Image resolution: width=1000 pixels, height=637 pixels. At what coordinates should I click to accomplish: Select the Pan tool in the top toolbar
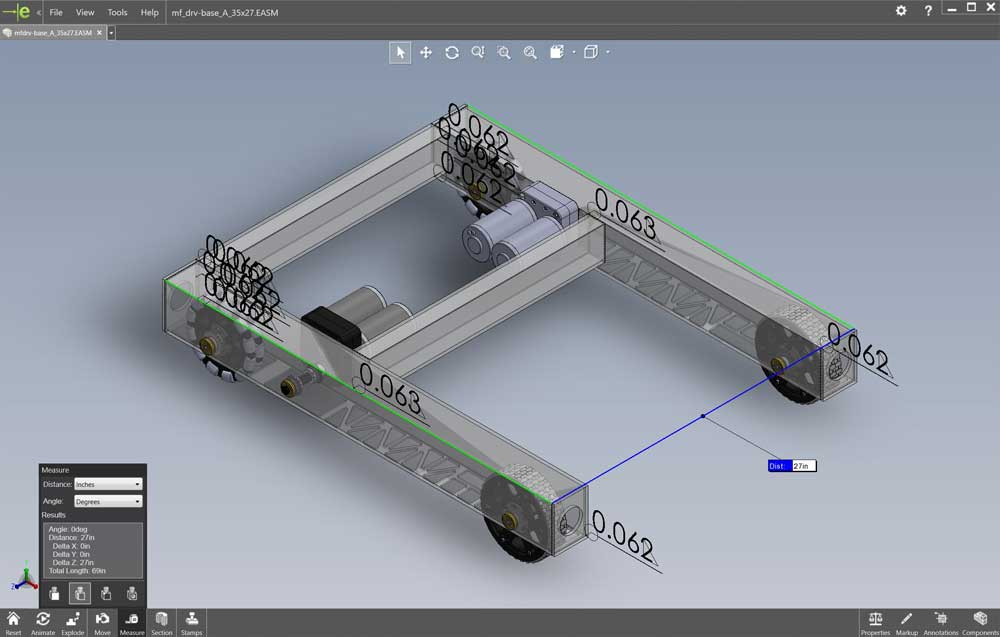pos(426,53)
